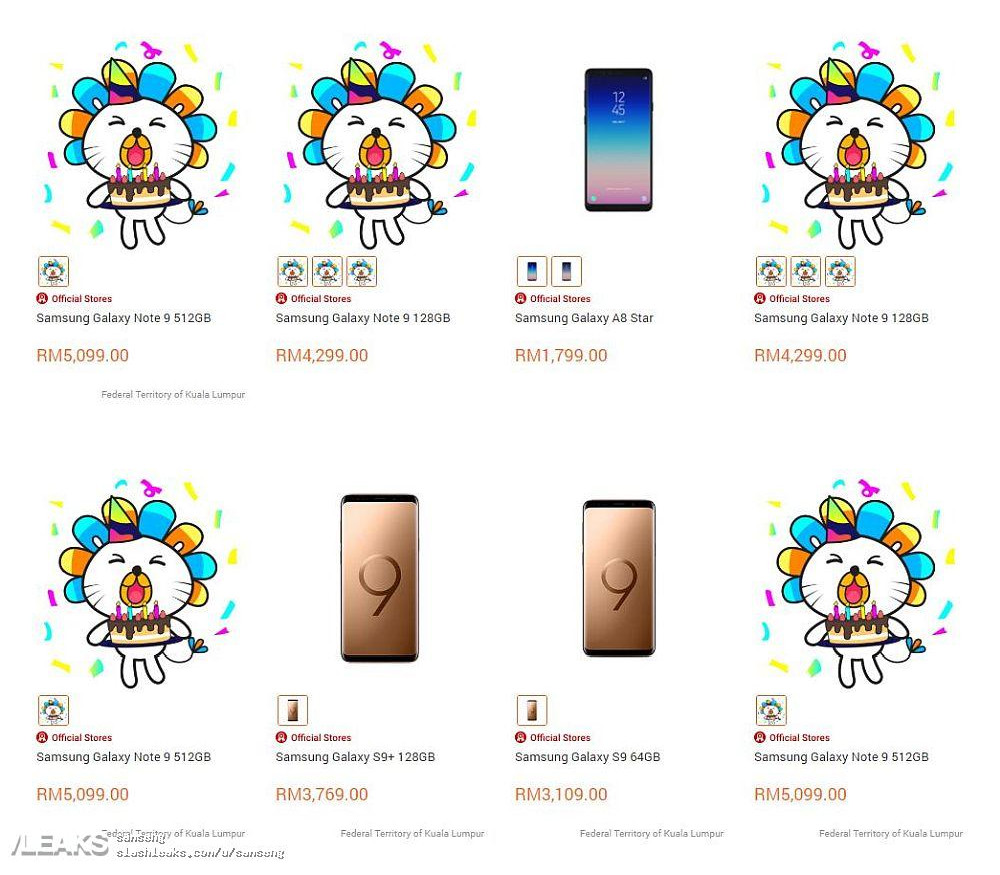This screenshot has width=1000, height=875.
Task: Open the Samsung Galaxy S9 64GB title link
Action: pos(587,756)
